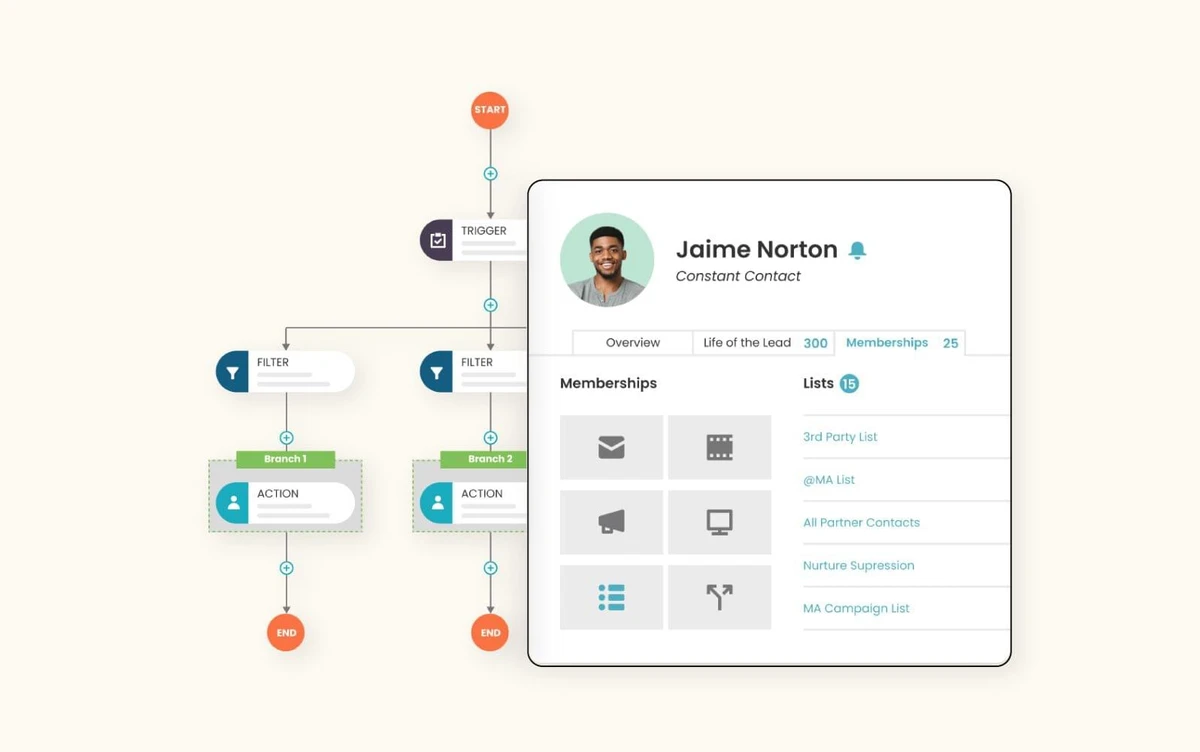Click the yellow list membership icon
This screenshot has height=752, width=1200.
(x=611, y=597)
